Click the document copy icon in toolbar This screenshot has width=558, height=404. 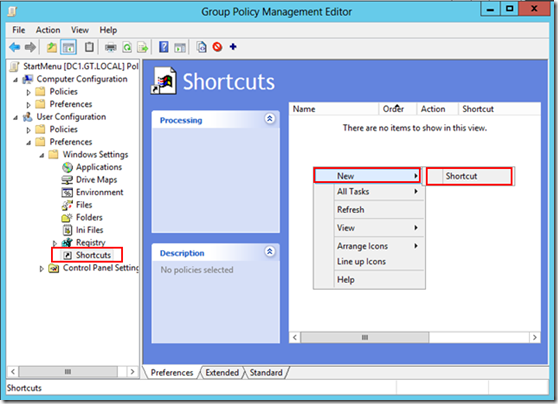point(201,47)
